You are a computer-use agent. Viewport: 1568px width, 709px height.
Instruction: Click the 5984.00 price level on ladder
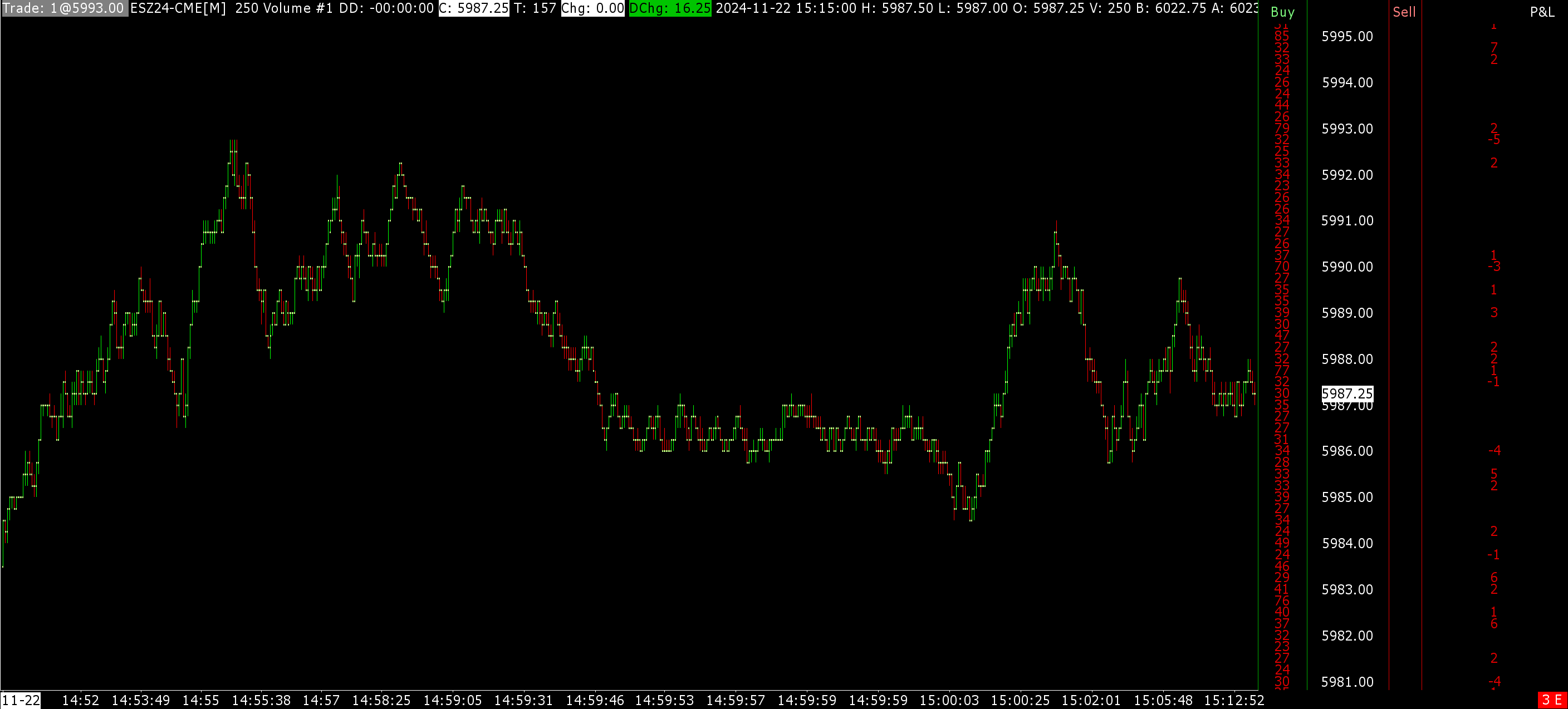tap(1347, 543)
